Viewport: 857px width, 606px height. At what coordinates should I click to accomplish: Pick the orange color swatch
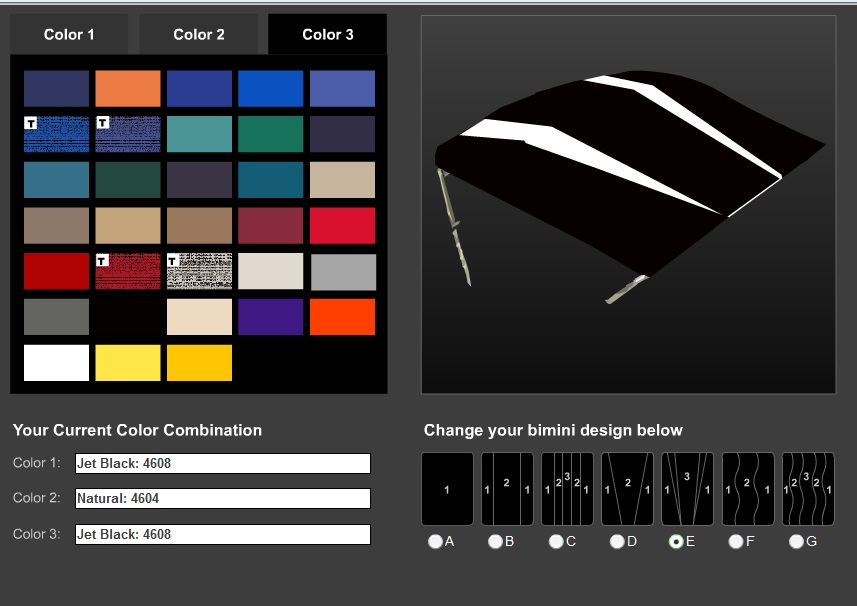(128, 89)
